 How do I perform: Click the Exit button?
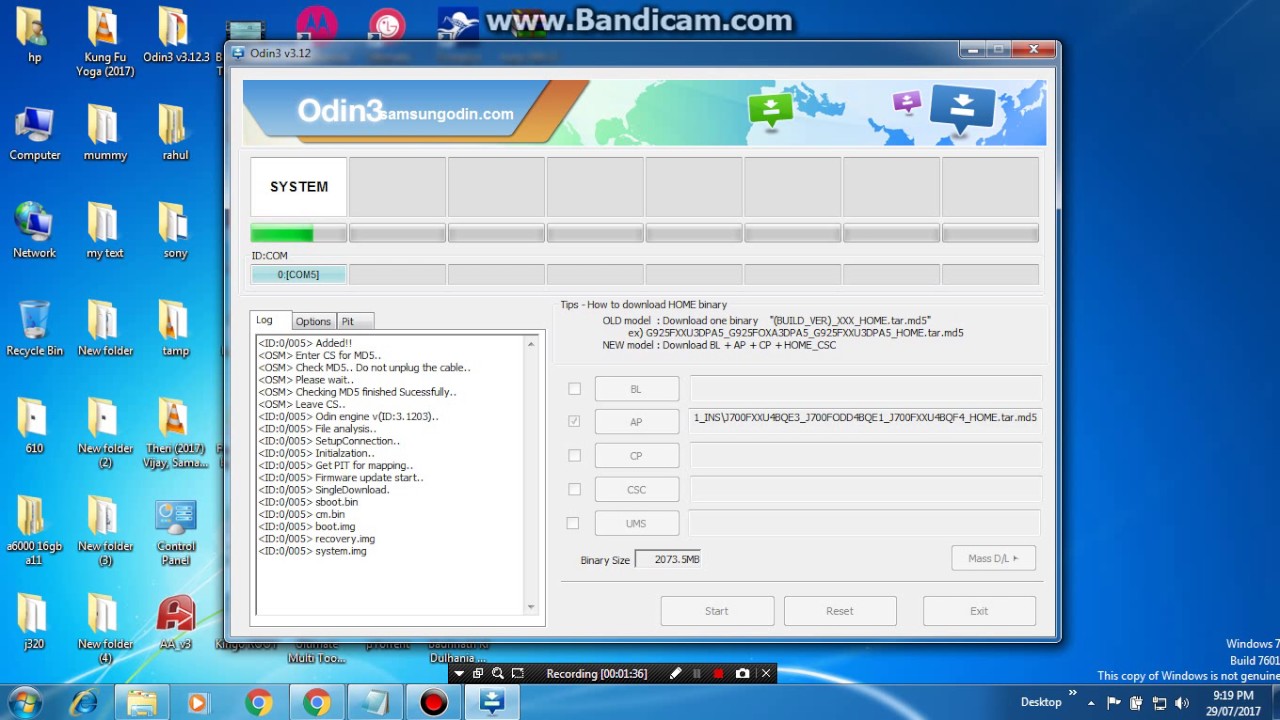tap(979, 611)
